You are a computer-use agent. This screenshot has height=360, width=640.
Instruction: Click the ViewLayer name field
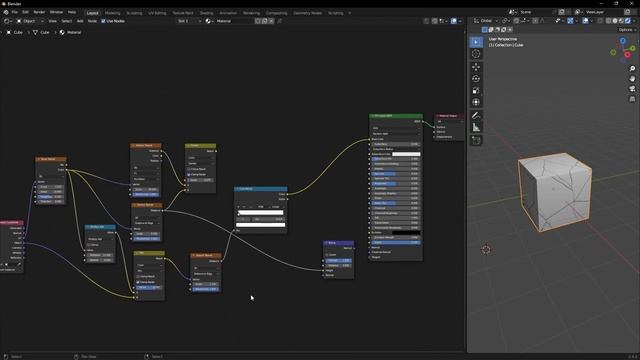604,12
